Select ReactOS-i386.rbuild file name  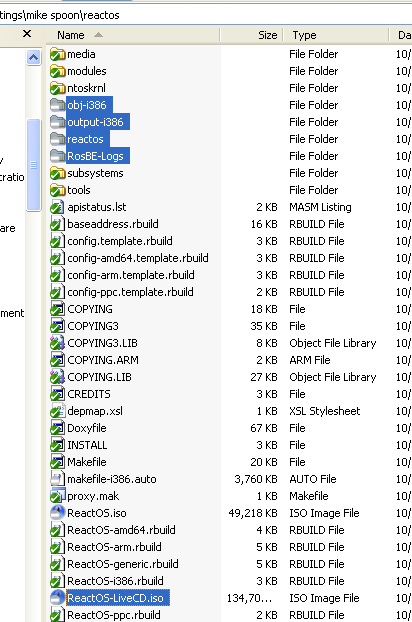pos(115,581)
